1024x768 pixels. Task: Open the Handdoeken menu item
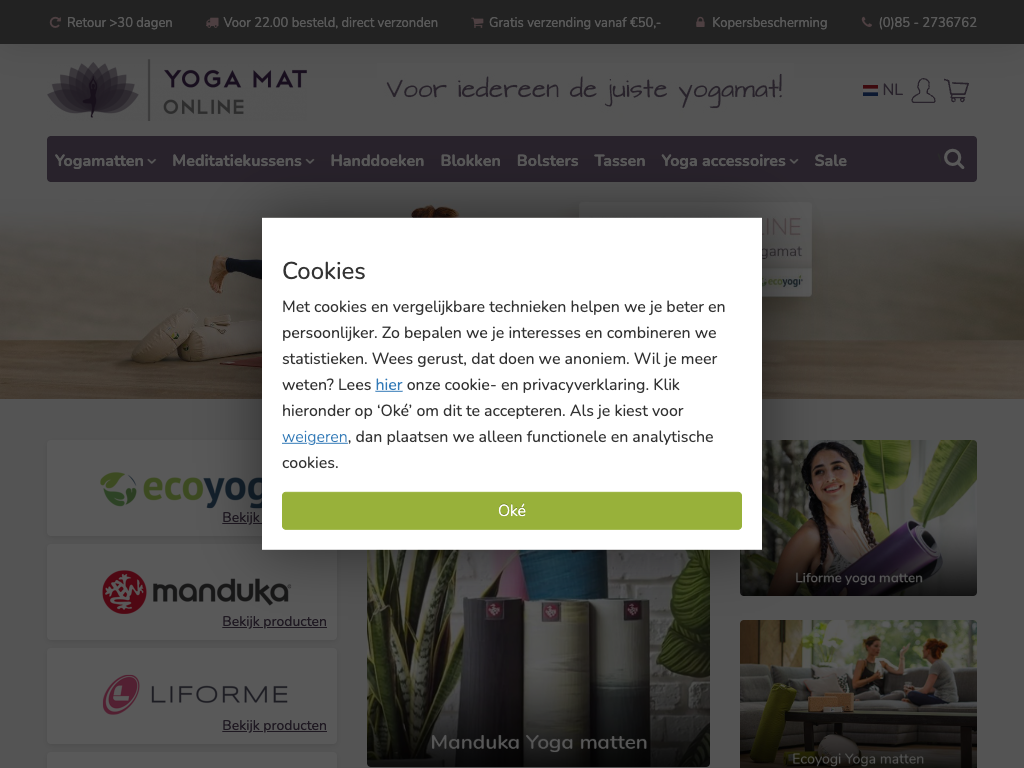pos(377,161)
